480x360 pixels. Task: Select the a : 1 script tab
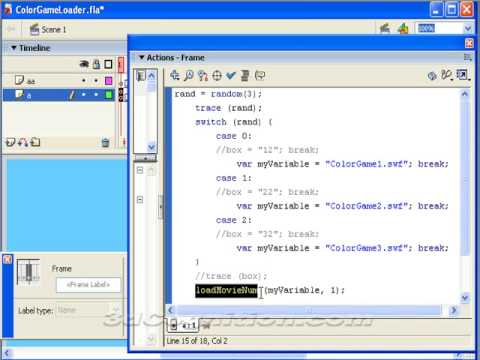183,325
